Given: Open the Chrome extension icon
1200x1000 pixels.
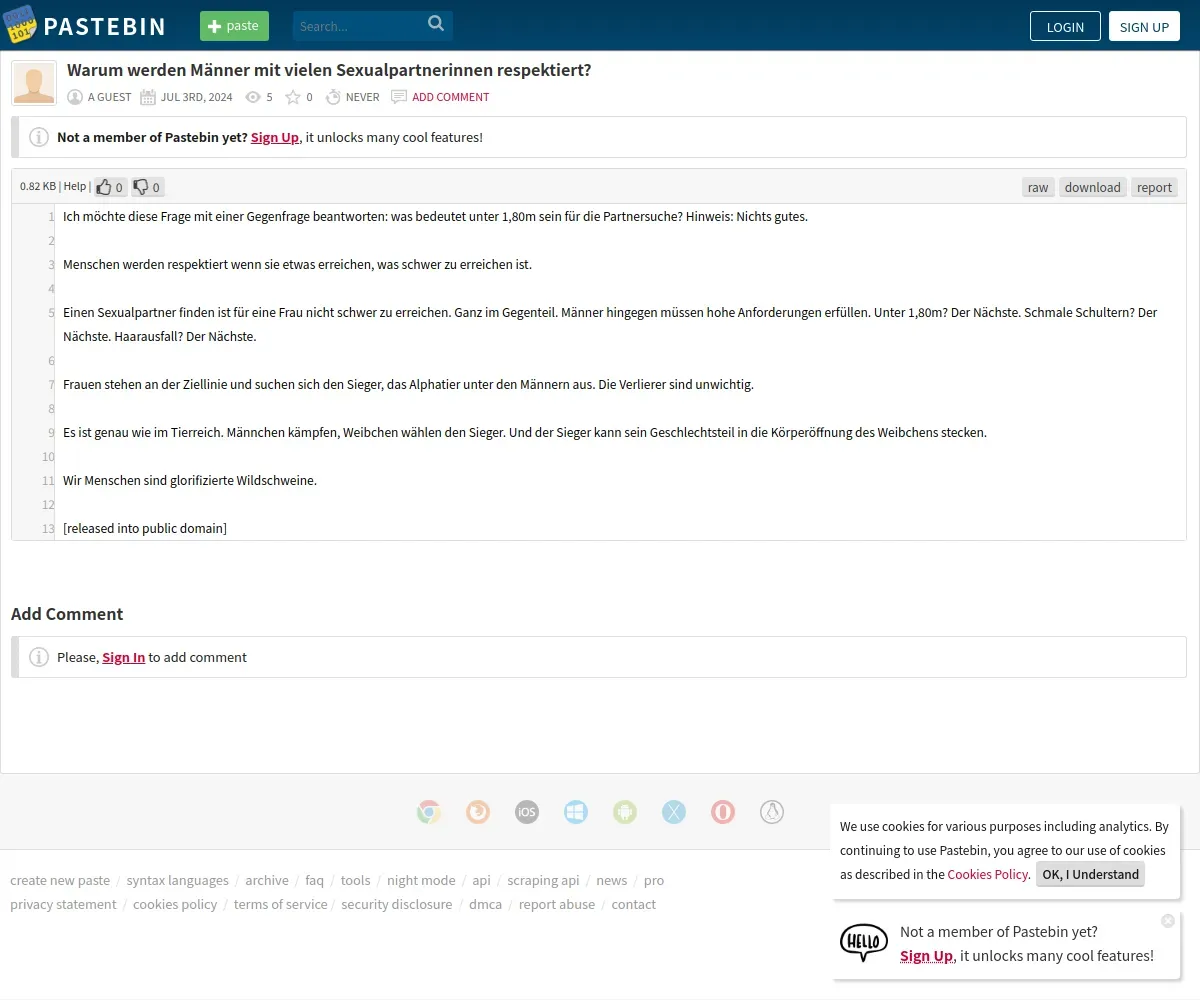Looking at the screenshot, I should (429, 812).
